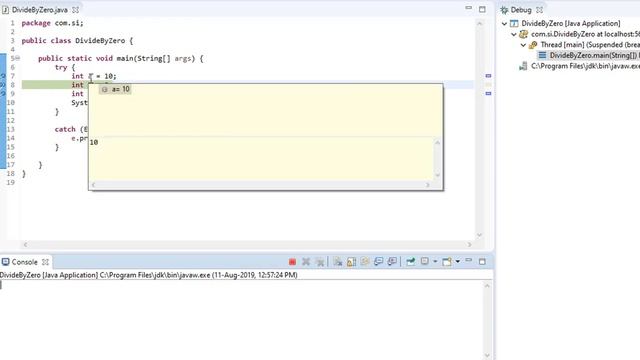
Task: Toggle Scroll Lock in Console toolbar
Action: point(351,262)
